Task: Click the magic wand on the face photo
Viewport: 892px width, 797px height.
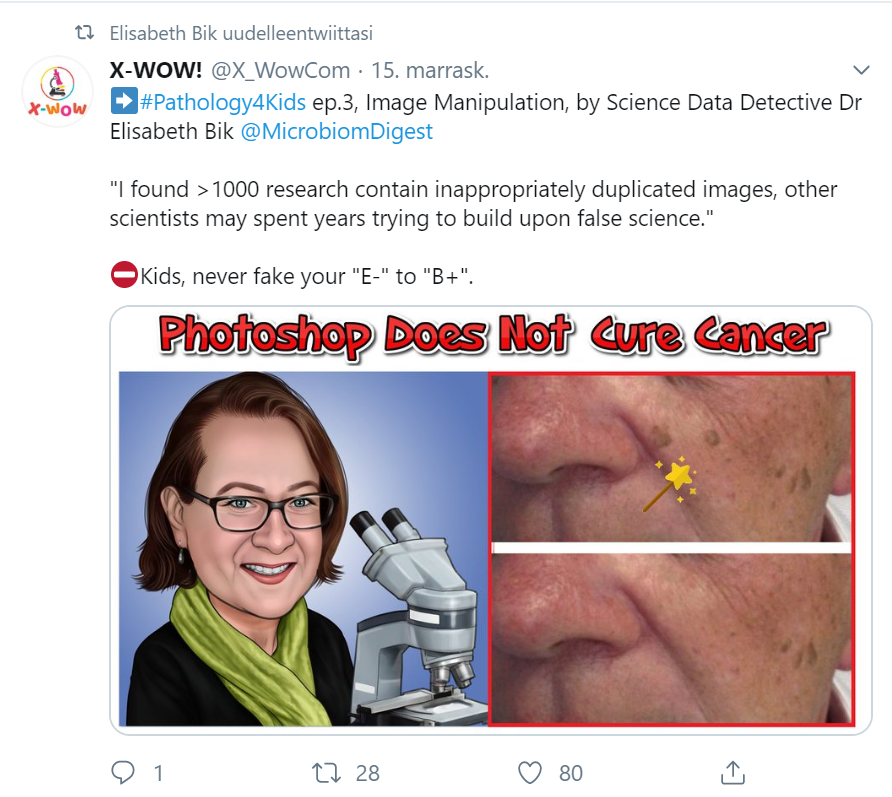Action: pos(670,482)
